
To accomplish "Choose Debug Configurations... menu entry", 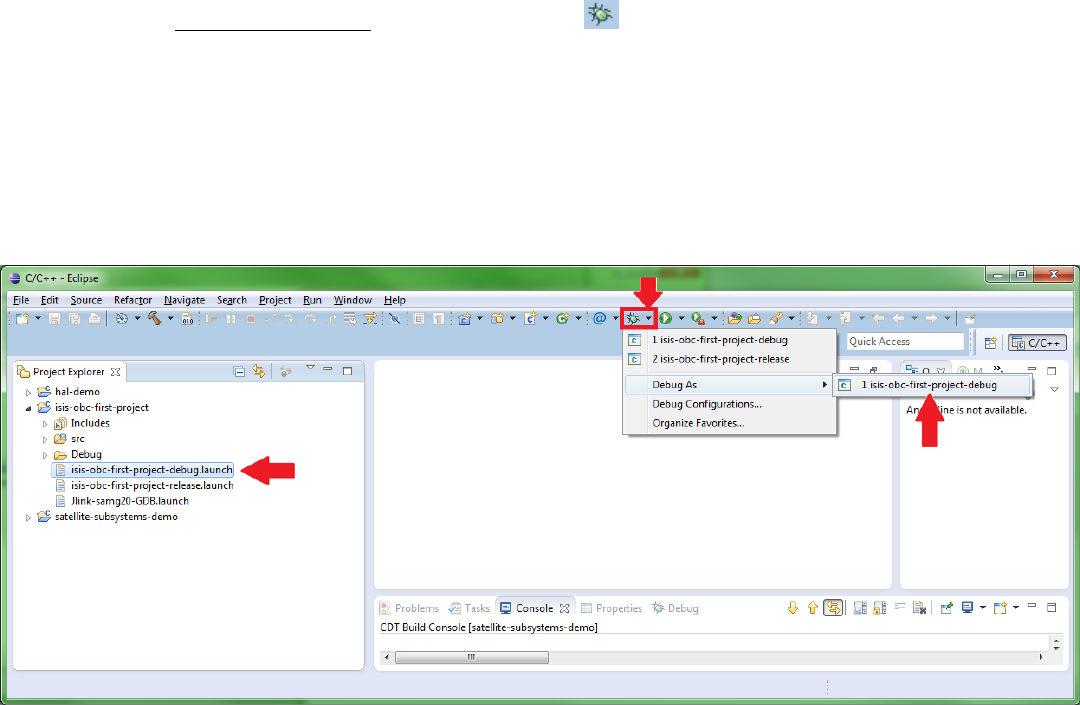I will [x=729, y=404].
